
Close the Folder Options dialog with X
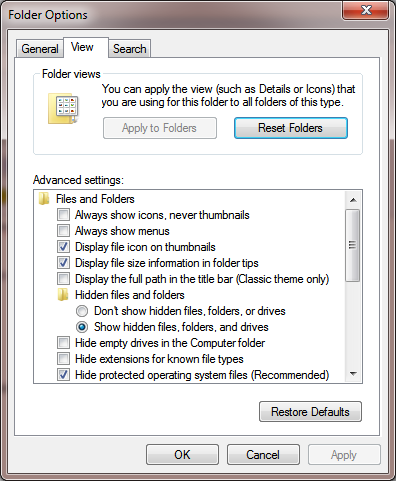point(366,10)
